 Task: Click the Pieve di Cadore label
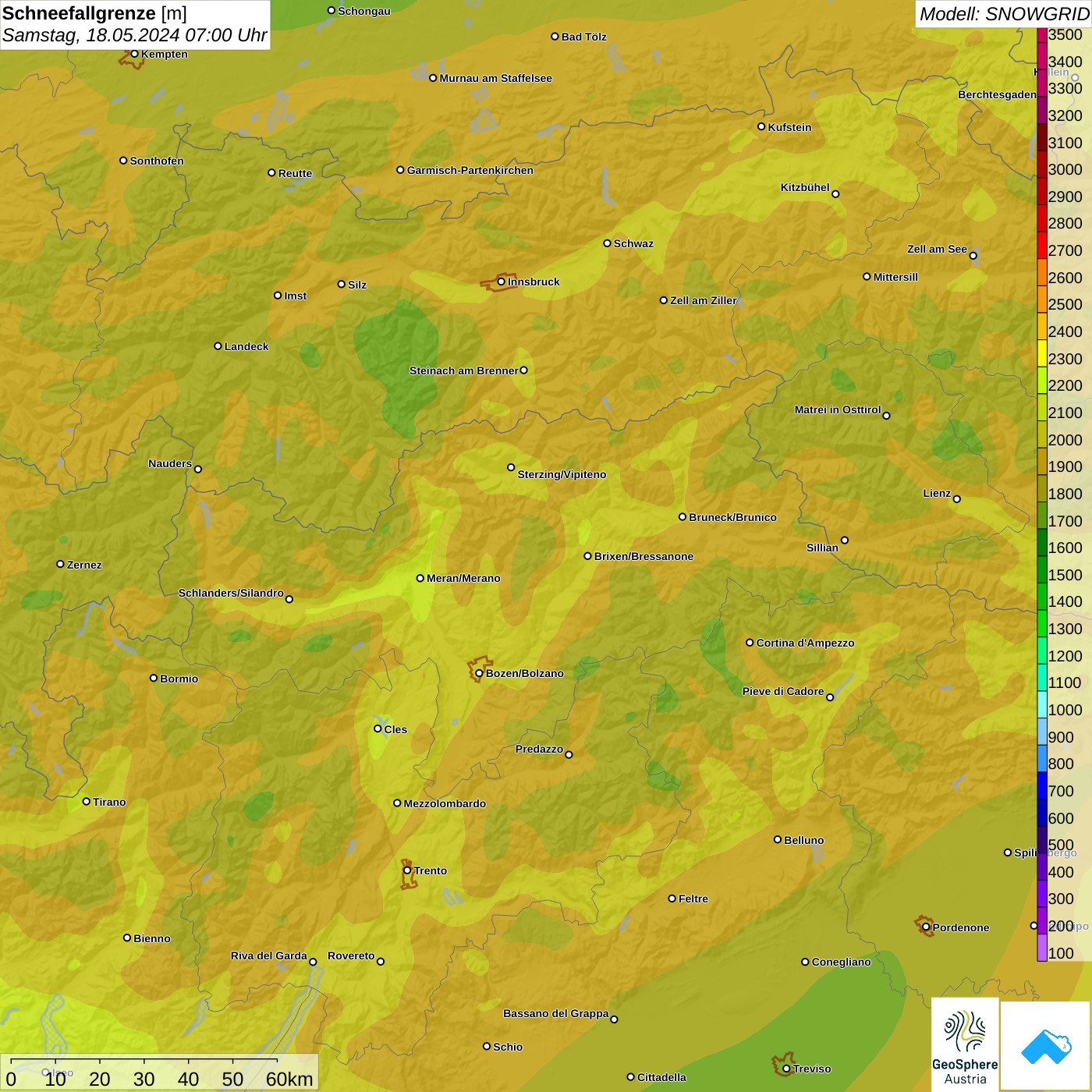(x=783, y=691)
